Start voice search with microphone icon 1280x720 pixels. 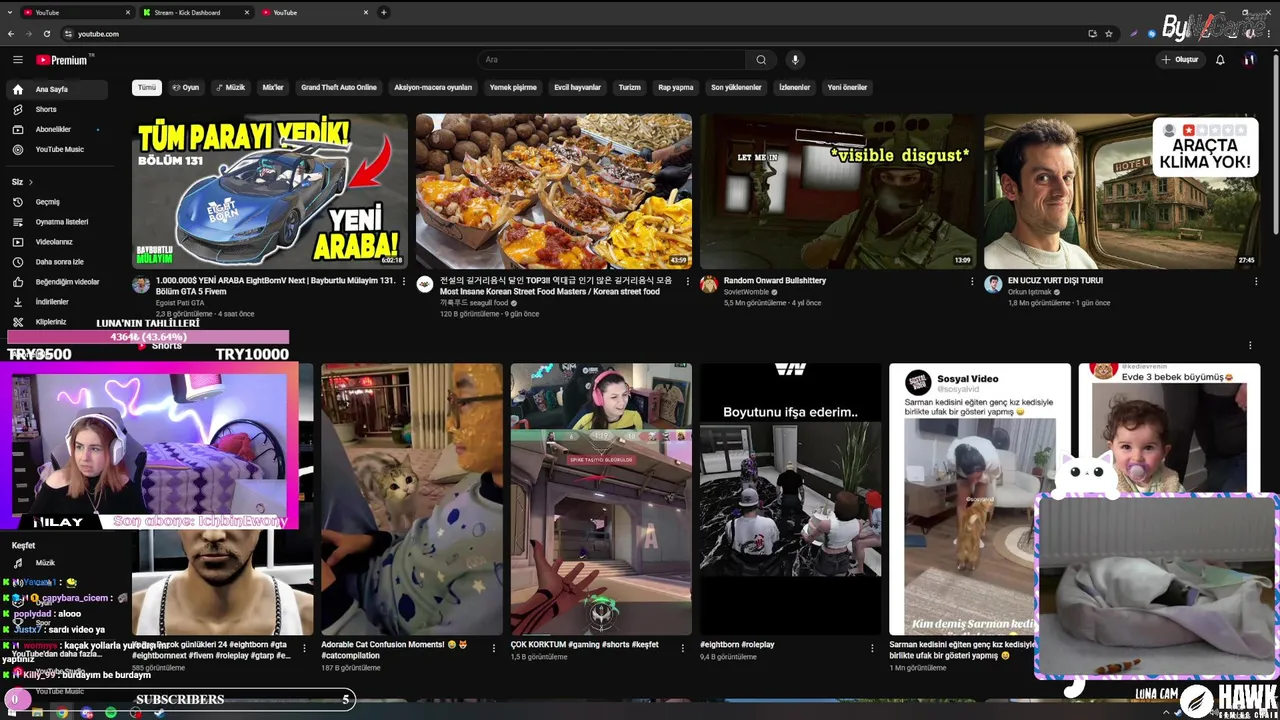[795, 60]
